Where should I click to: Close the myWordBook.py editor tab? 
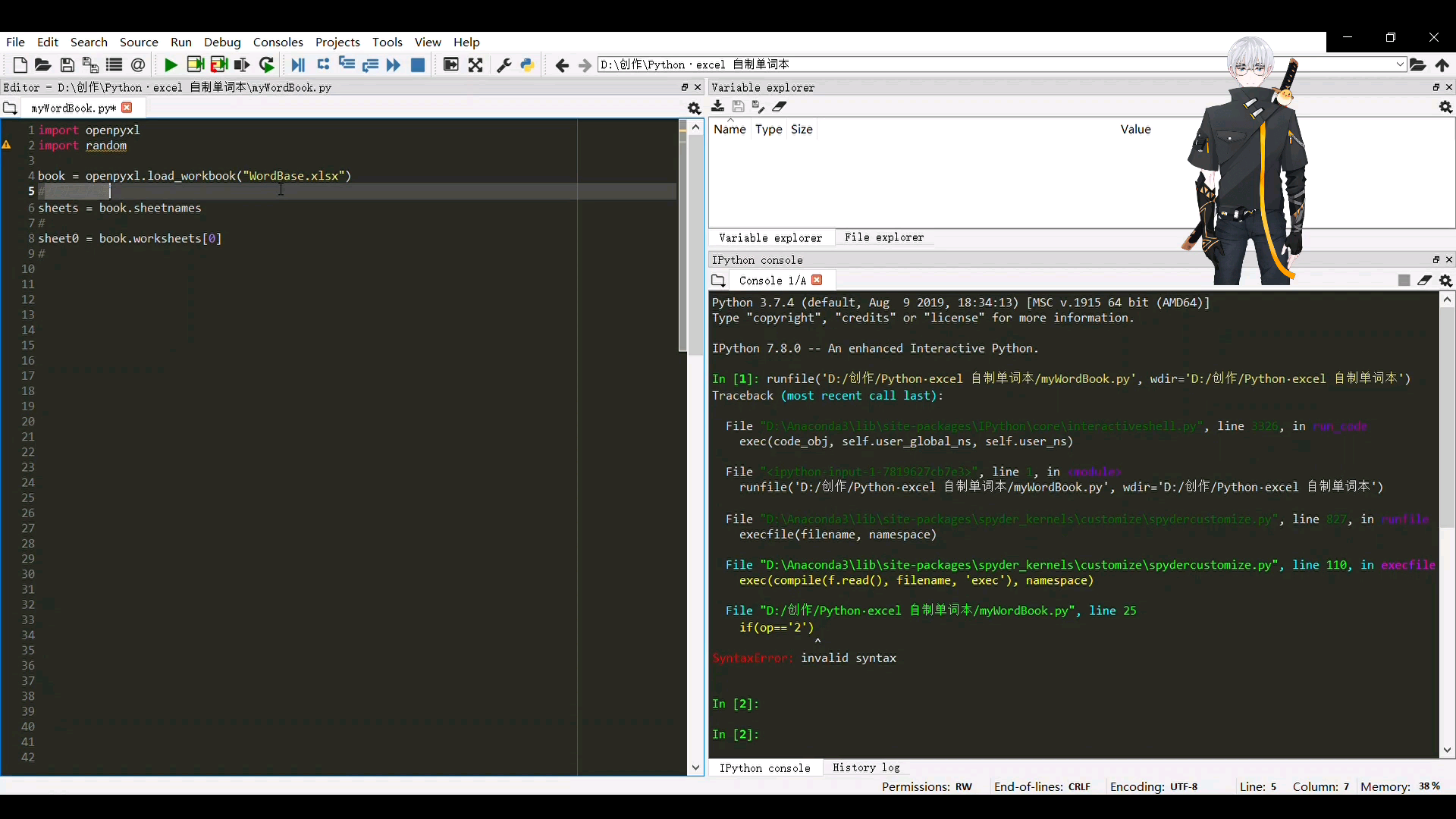[x=127, y=108]
